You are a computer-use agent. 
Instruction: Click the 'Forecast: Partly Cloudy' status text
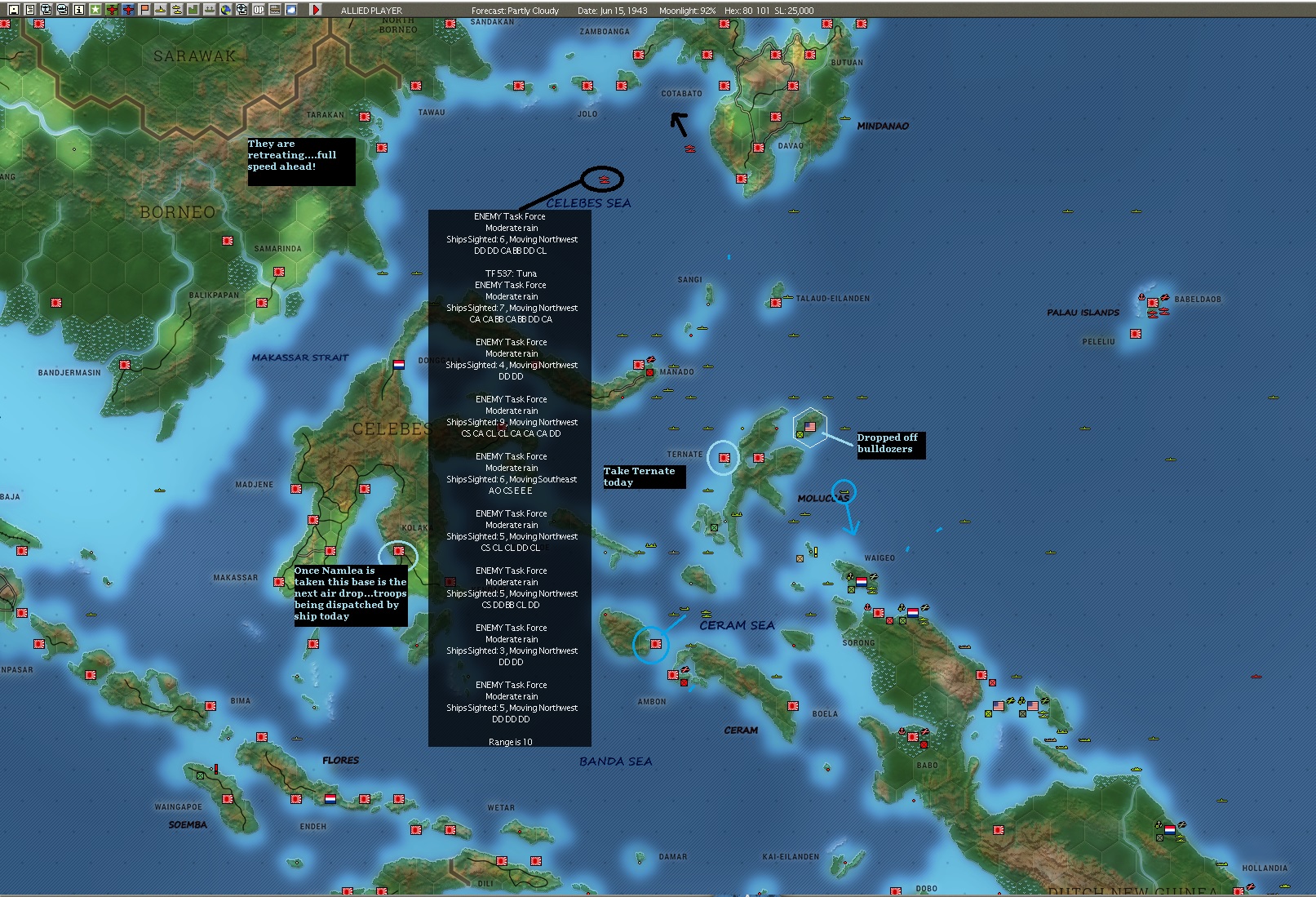515,11
